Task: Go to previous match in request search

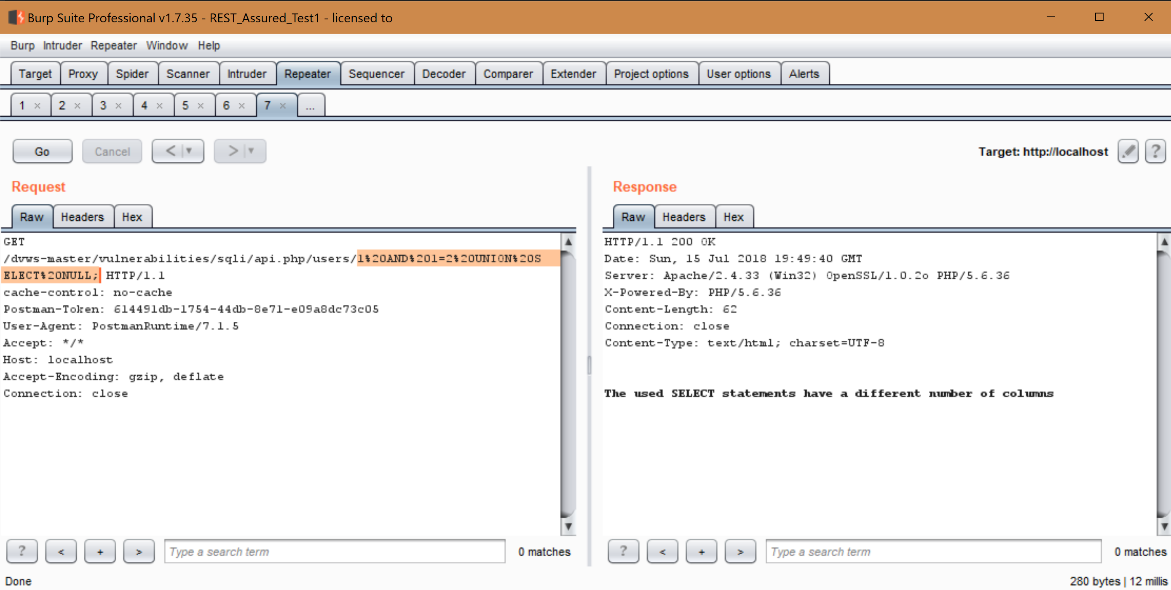Action: click(61, 551)
